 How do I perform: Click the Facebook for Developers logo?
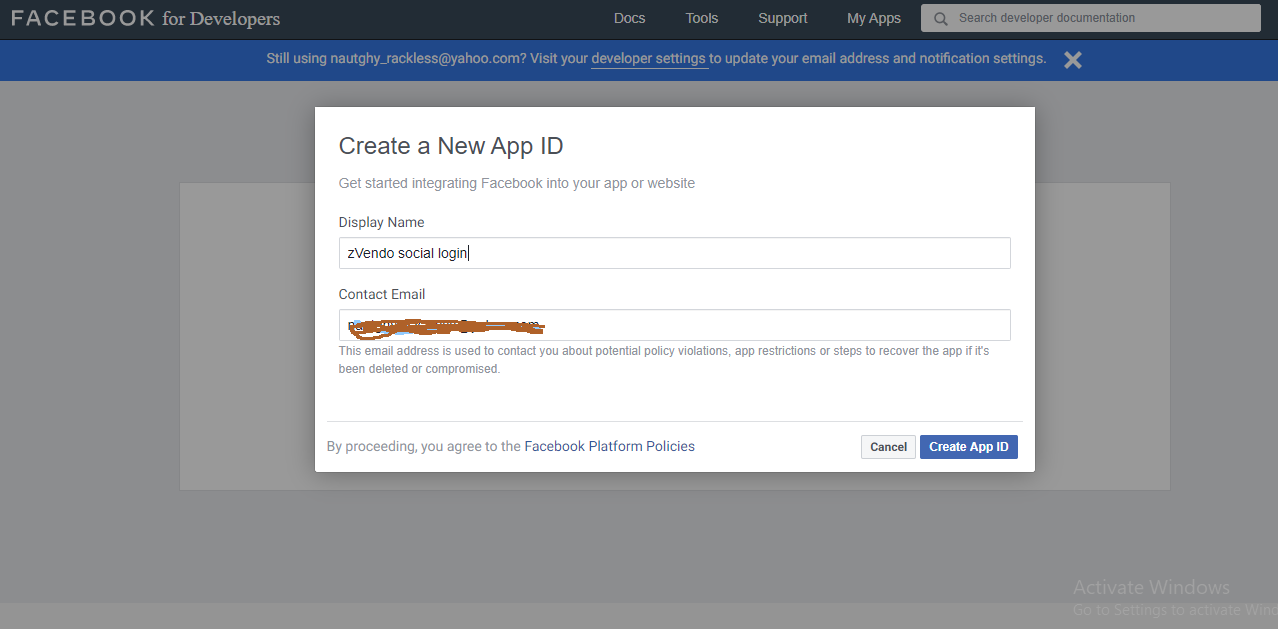click(146, 18)
